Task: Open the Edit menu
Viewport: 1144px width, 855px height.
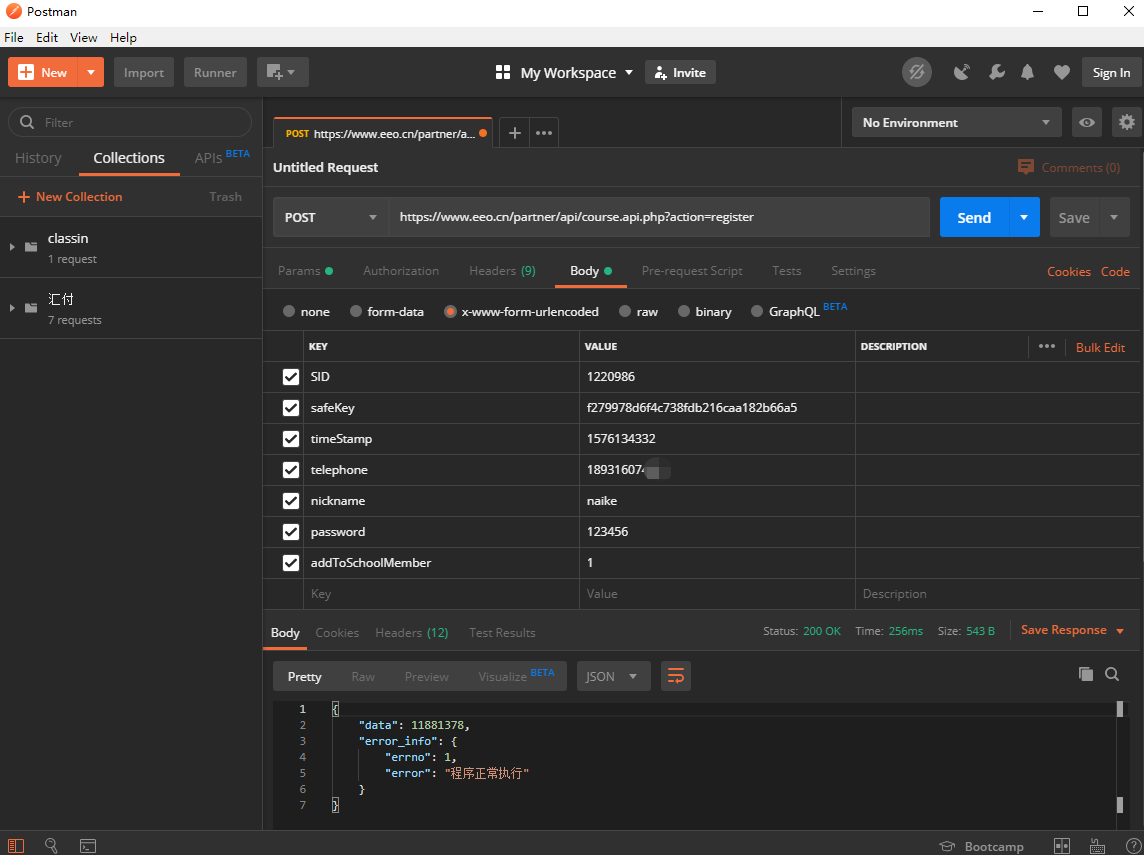Action: click(47, 37)
